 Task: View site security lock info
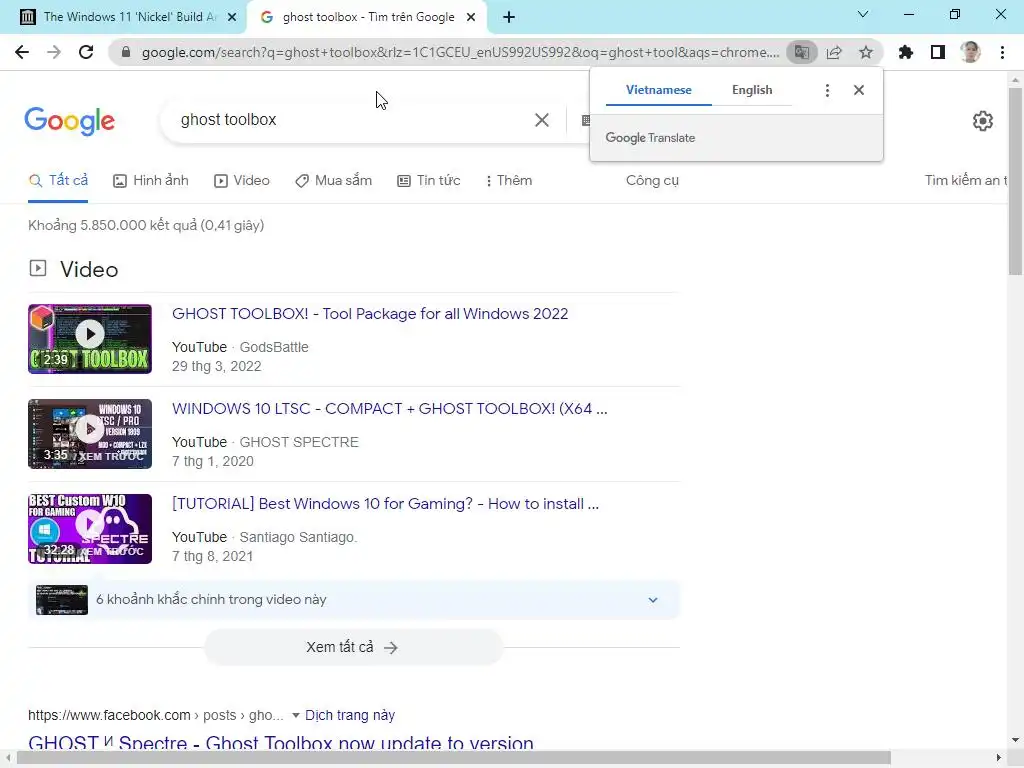coord(126,52)
